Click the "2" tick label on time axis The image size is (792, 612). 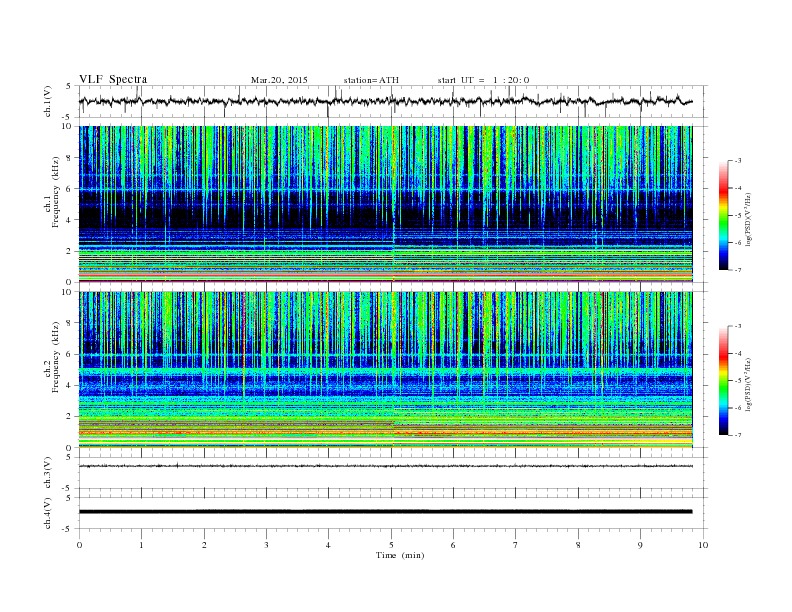pos(204,545)
